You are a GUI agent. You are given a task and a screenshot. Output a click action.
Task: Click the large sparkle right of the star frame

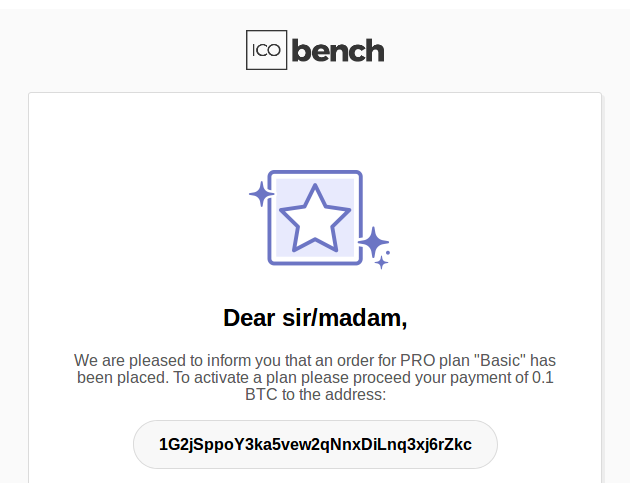(374, 242)
